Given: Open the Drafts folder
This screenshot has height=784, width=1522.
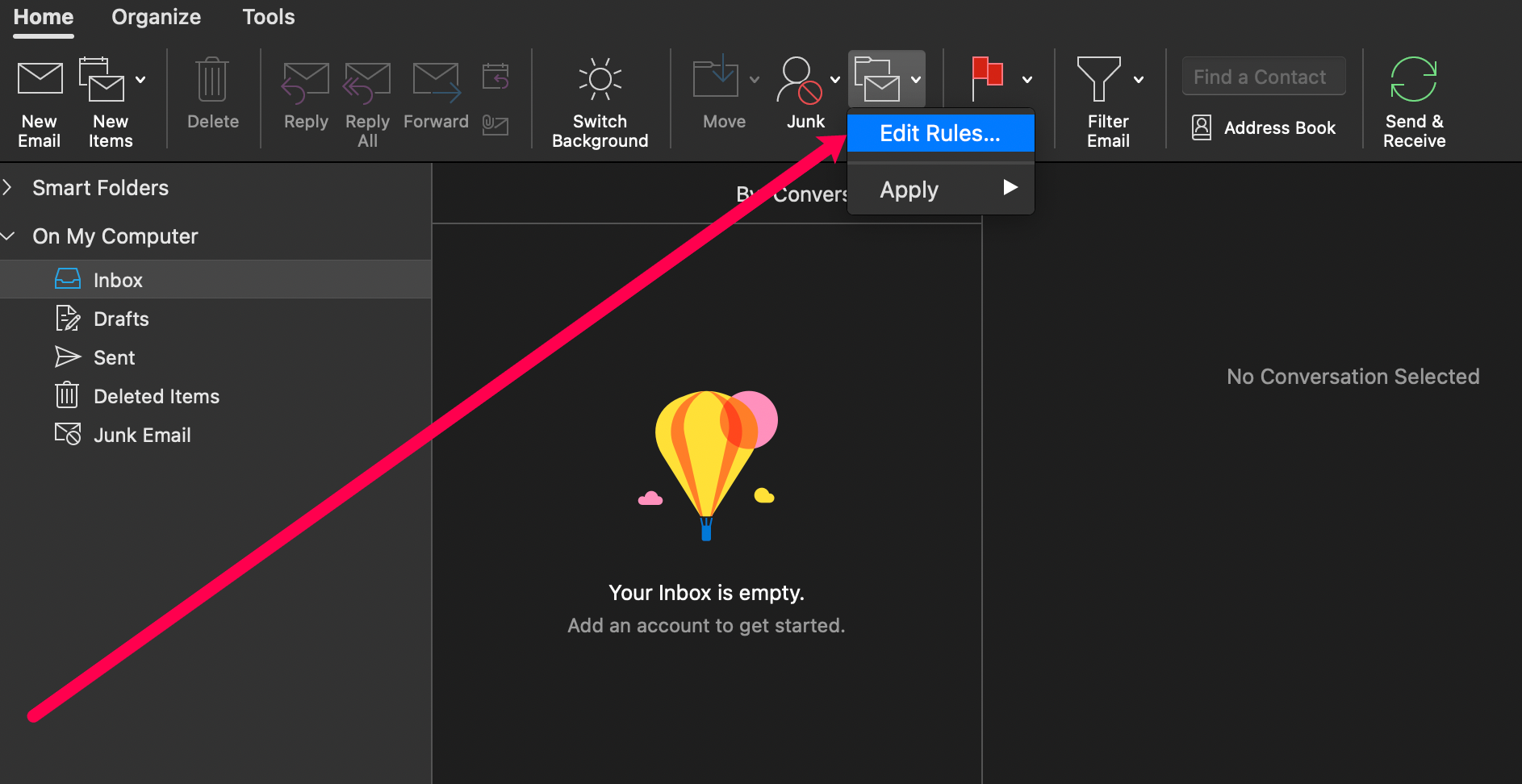Looking at the screenshot, I should 215,319.
